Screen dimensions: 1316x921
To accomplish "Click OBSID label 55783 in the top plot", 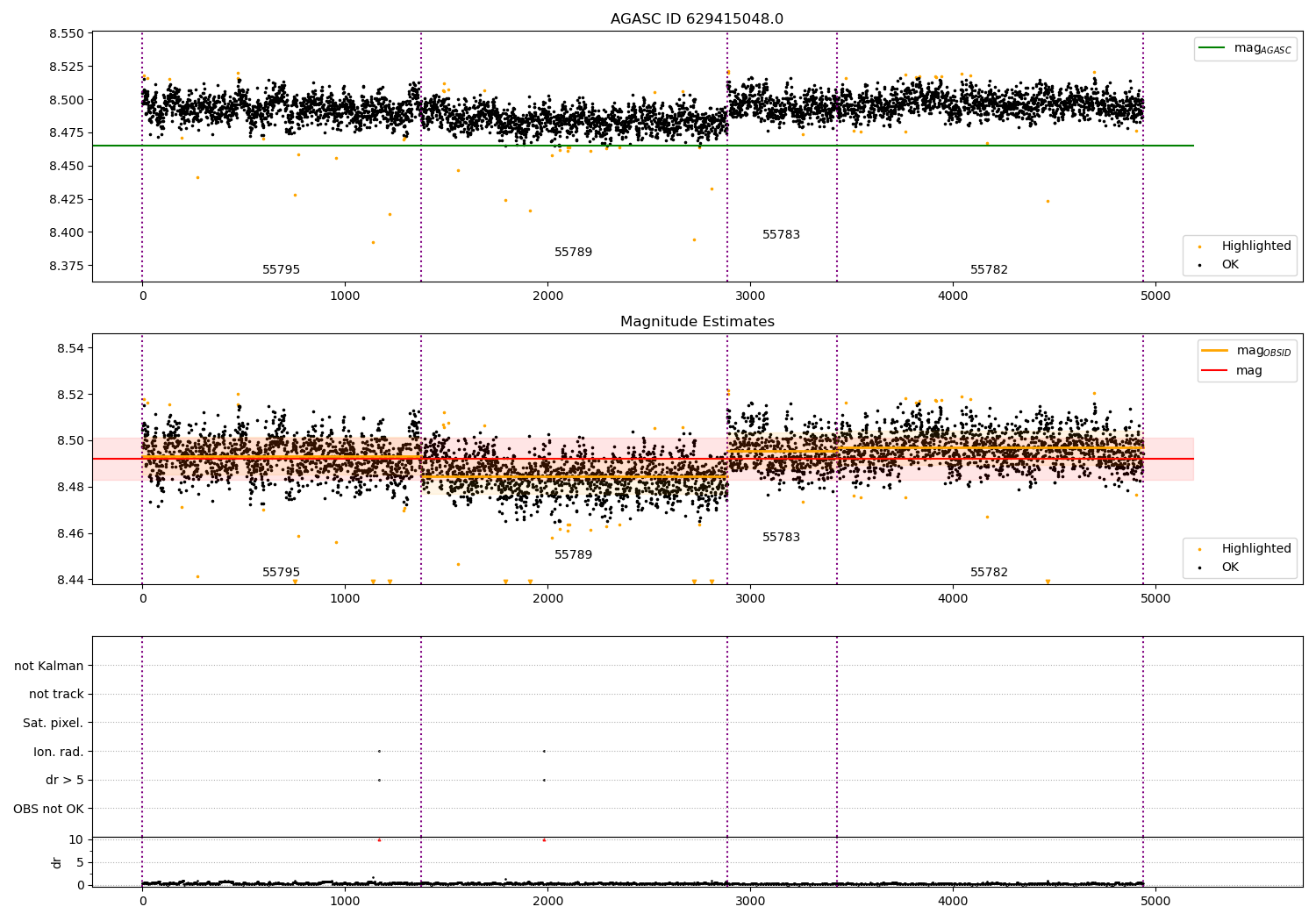I will click(781, 235).
